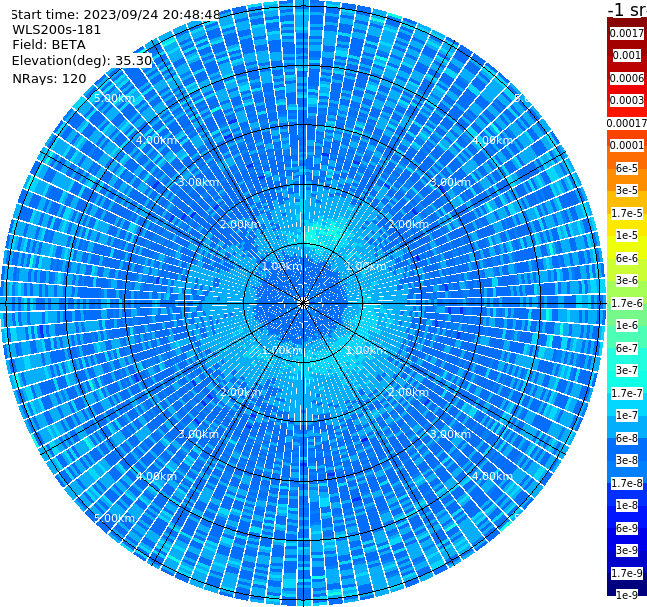Screen dimensions: 647x607
Task: Click the 0.0003 colorbar tick label
Action: click(x=627, y=100)
